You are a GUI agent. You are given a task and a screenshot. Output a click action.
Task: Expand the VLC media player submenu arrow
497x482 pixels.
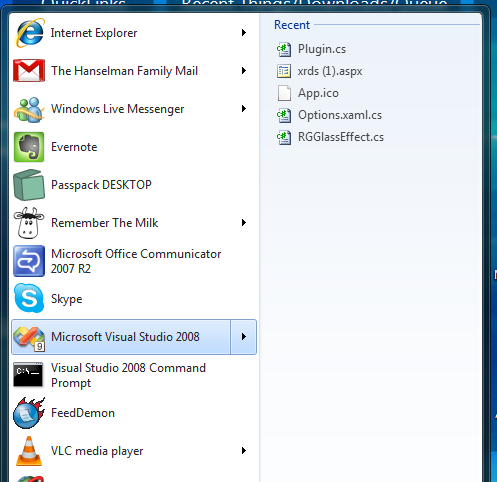(x=244, y=451)
